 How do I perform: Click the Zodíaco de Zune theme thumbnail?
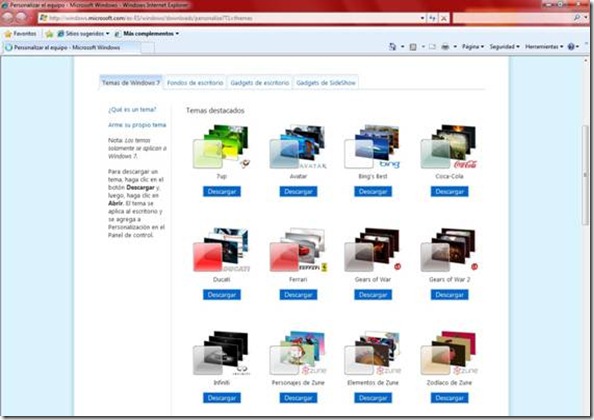point(449,353)
